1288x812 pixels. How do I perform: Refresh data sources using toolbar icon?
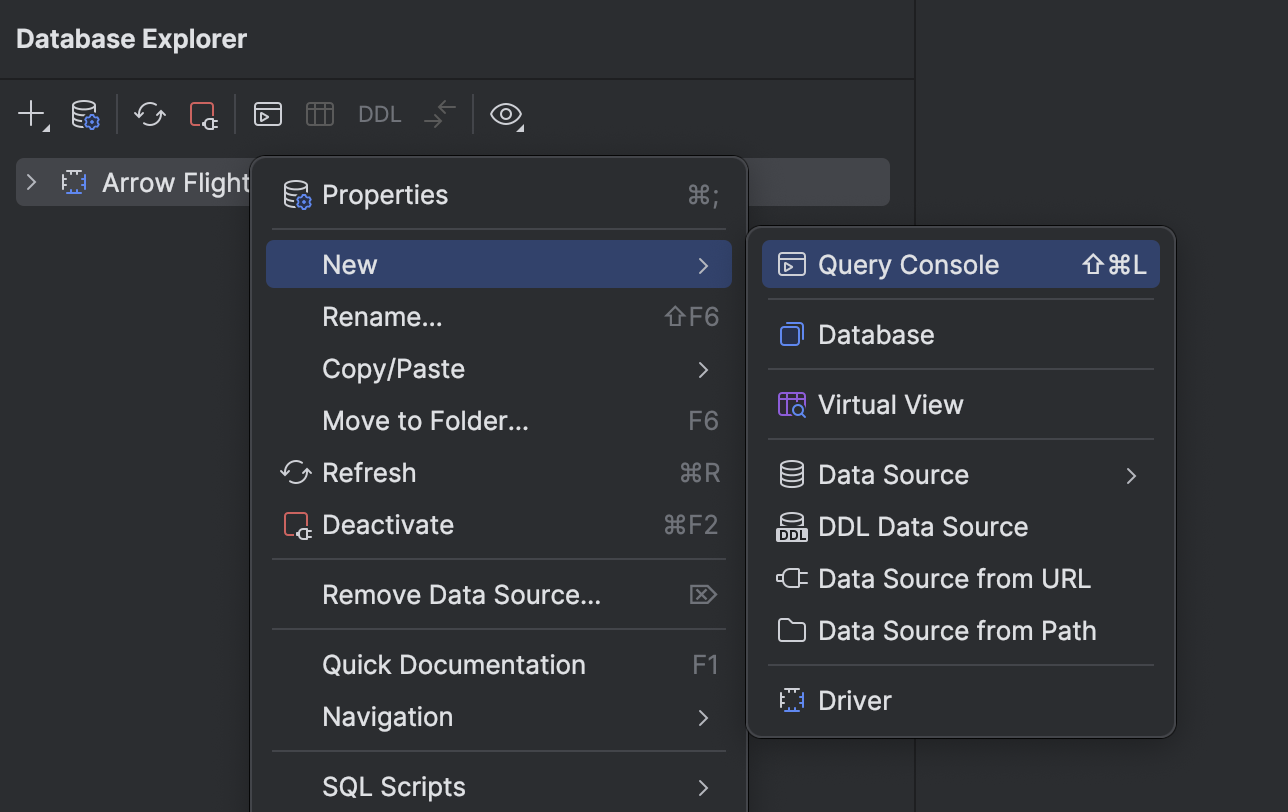point(149,114)
